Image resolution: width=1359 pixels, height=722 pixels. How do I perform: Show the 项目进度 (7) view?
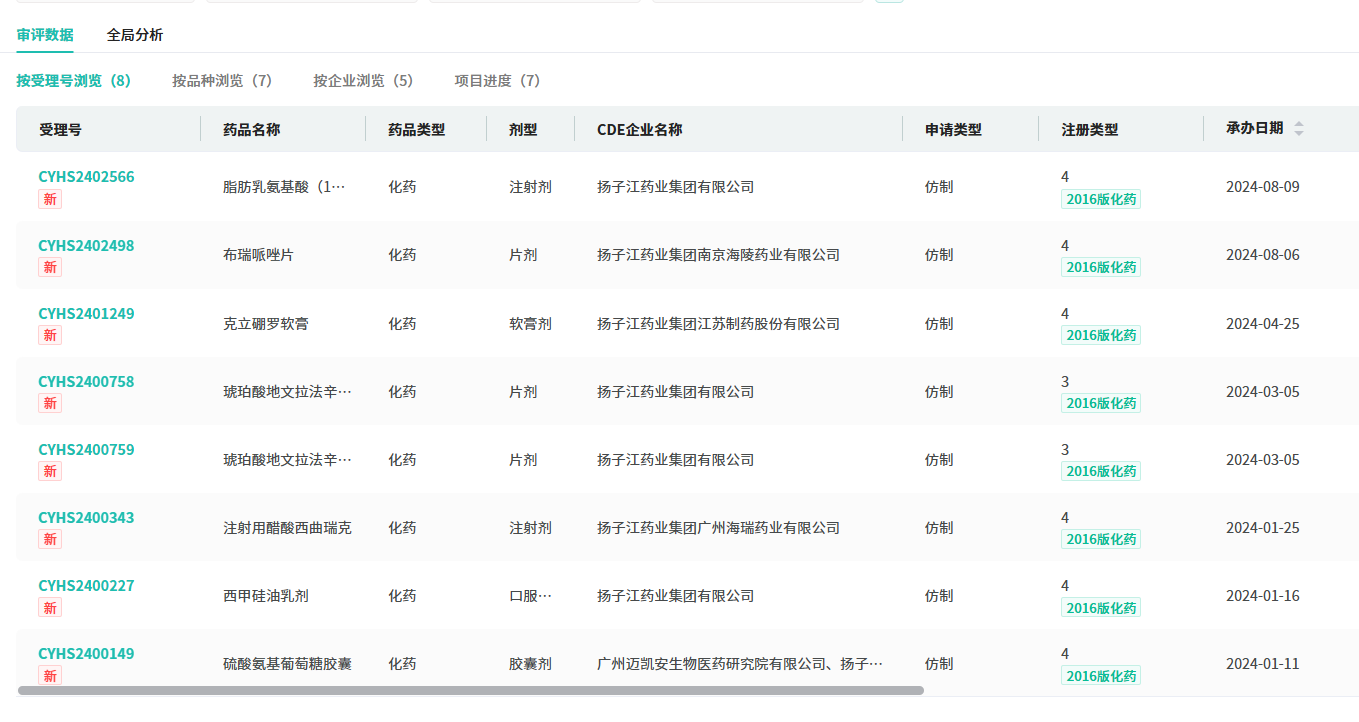tap(497, 81)
